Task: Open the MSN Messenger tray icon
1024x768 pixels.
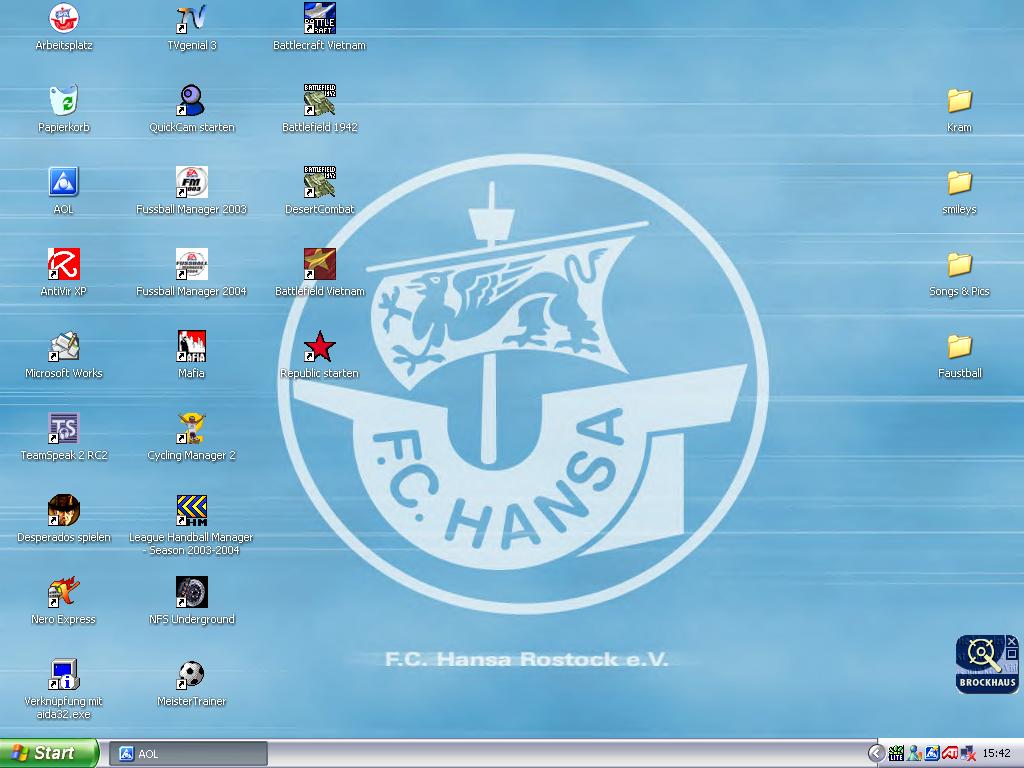Action: coord(914,753)
